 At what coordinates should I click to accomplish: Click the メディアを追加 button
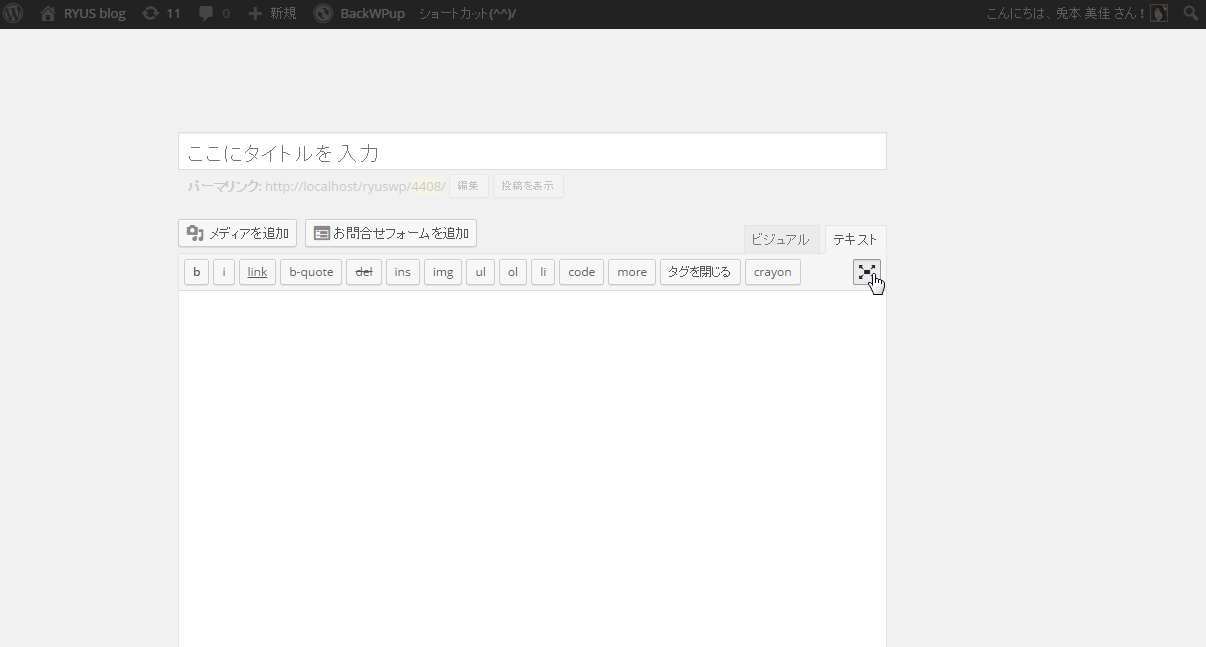(237, 233)
